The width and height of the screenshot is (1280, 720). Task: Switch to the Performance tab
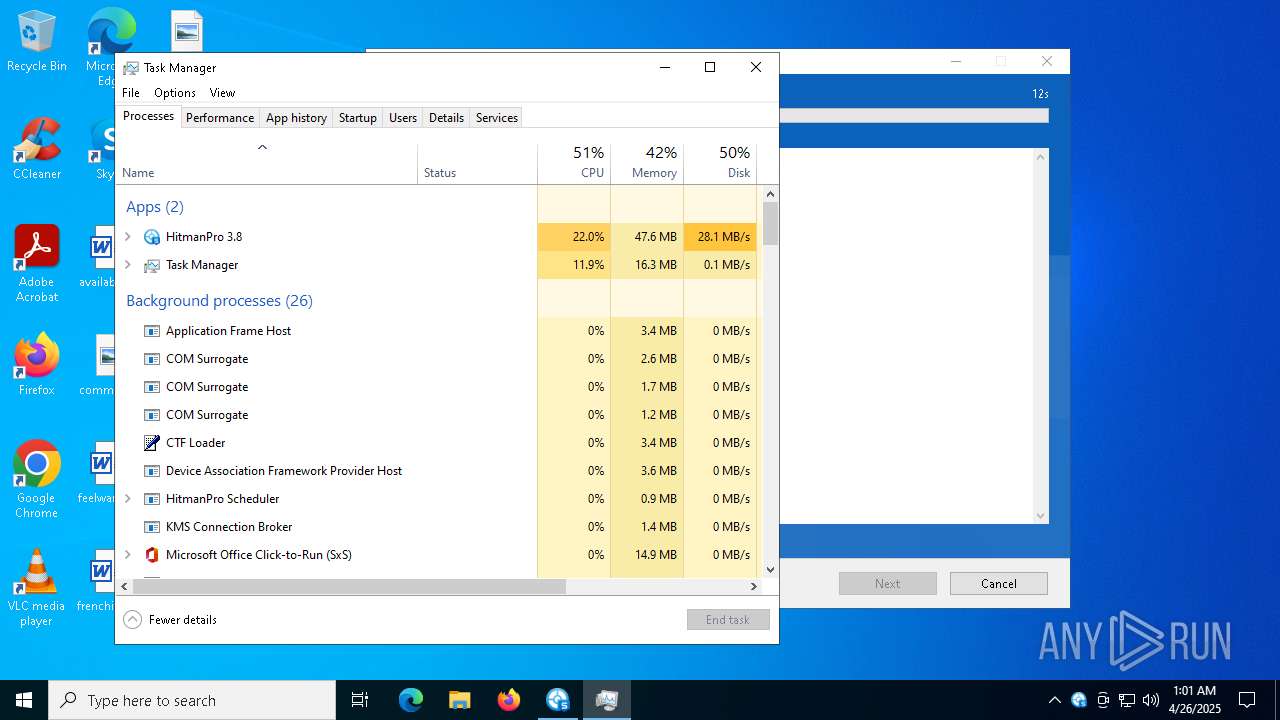[220, 118]
